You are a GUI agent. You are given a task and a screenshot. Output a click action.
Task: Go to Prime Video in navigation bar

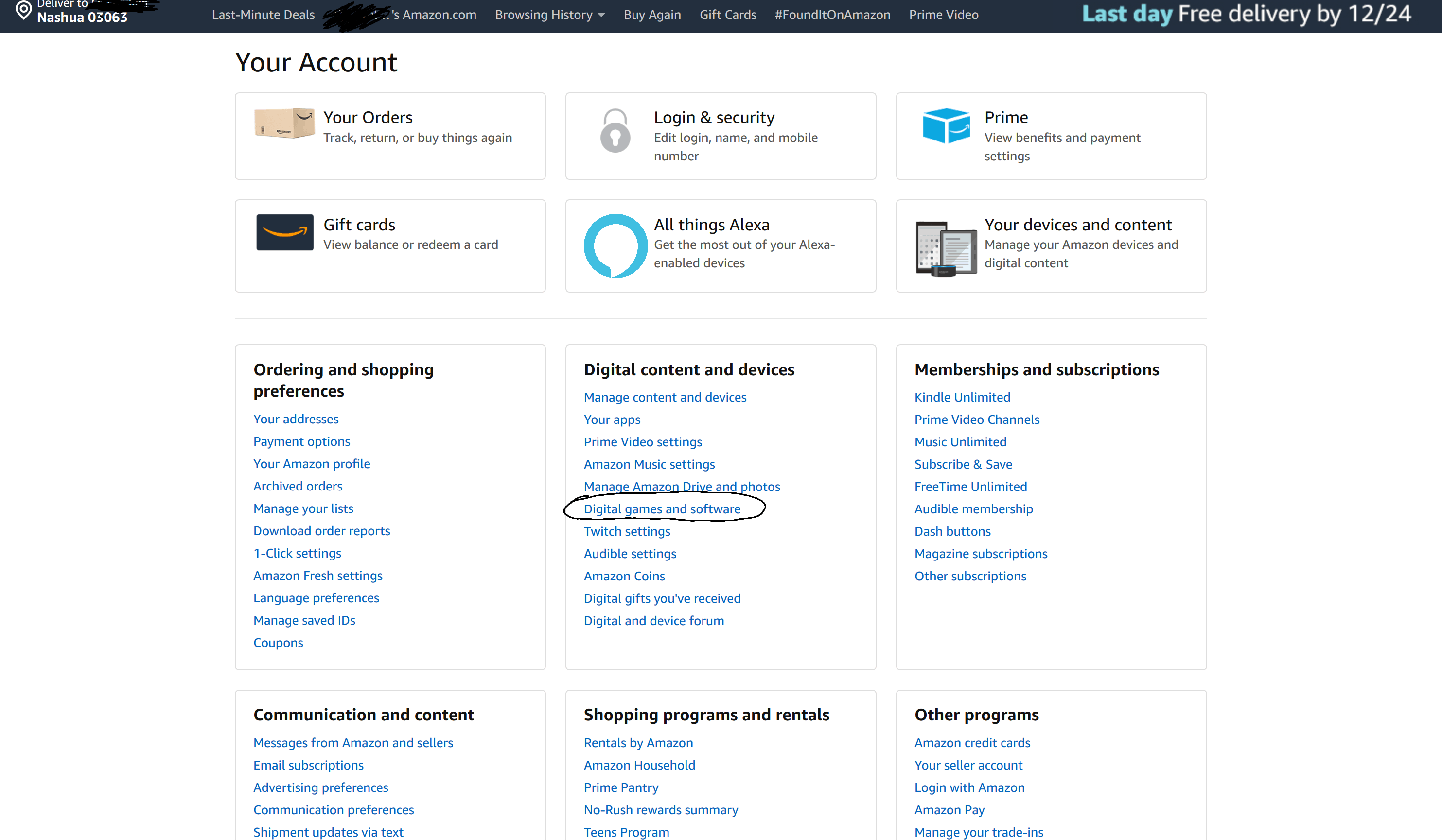[944, 15]
